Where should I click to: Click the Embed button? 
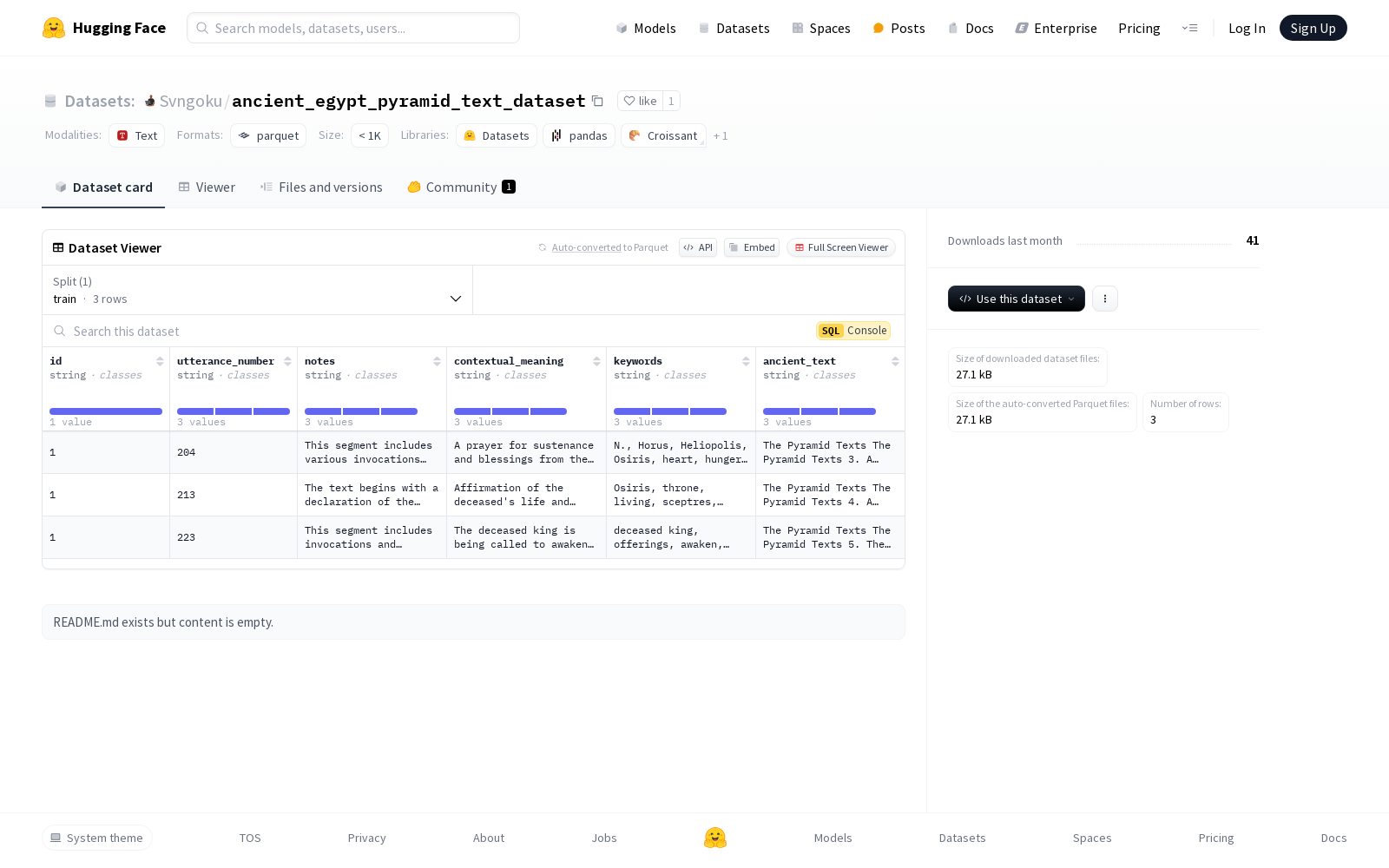tap(752, 247)
